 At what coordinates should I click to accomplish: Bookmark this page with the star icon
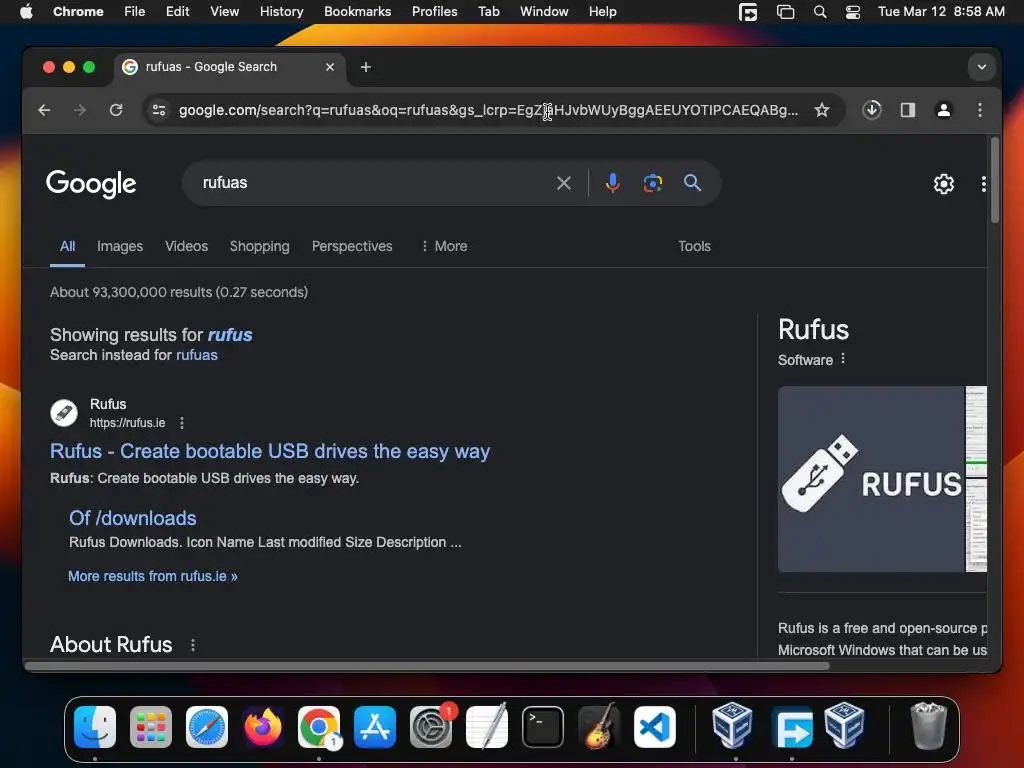tap(822, 110)
